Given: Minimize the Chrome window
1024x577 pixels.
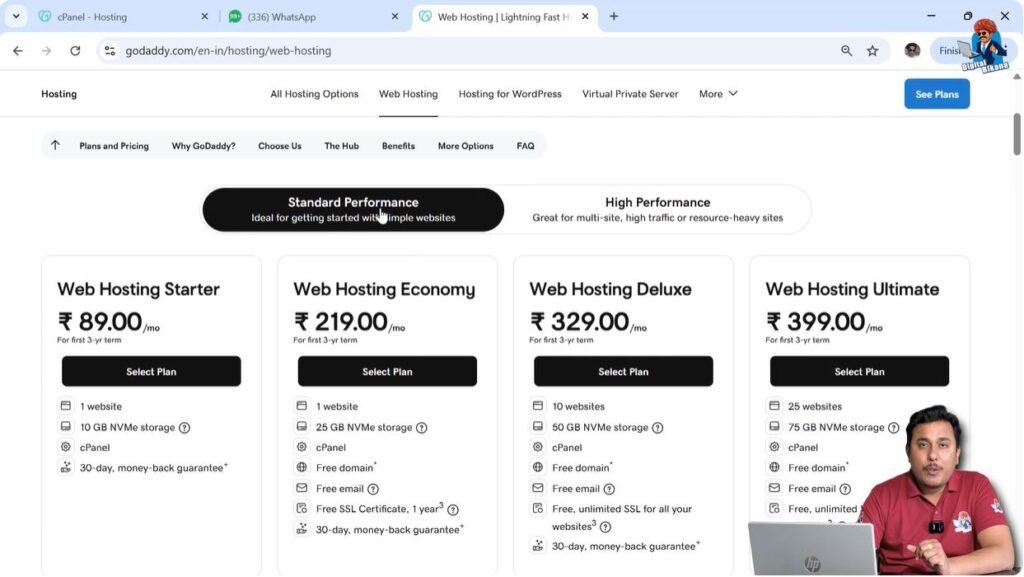Looking at the screenshot, I should (931, 16).
